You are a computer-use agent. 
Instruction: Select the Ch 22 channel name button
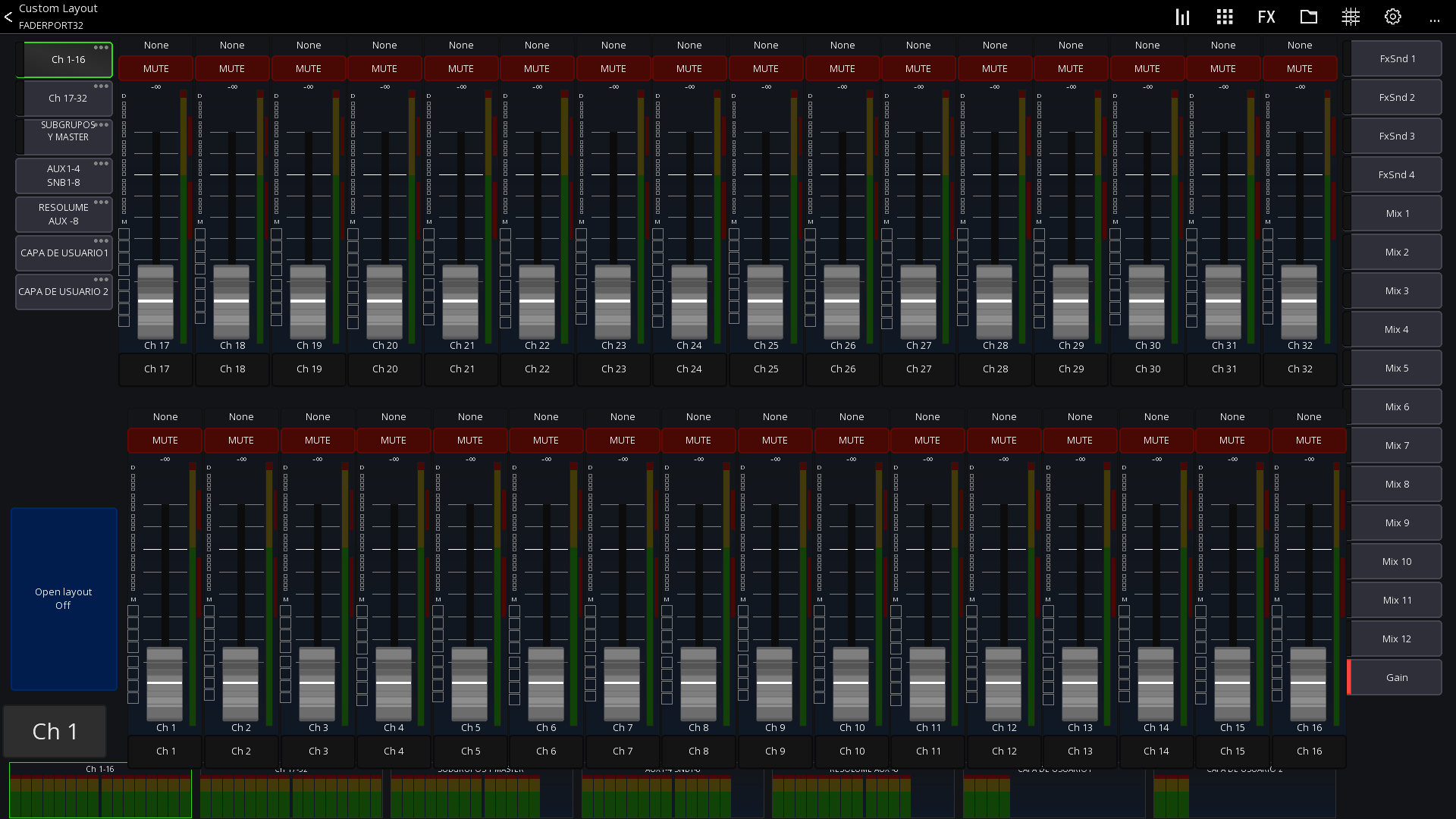[537, 369]
